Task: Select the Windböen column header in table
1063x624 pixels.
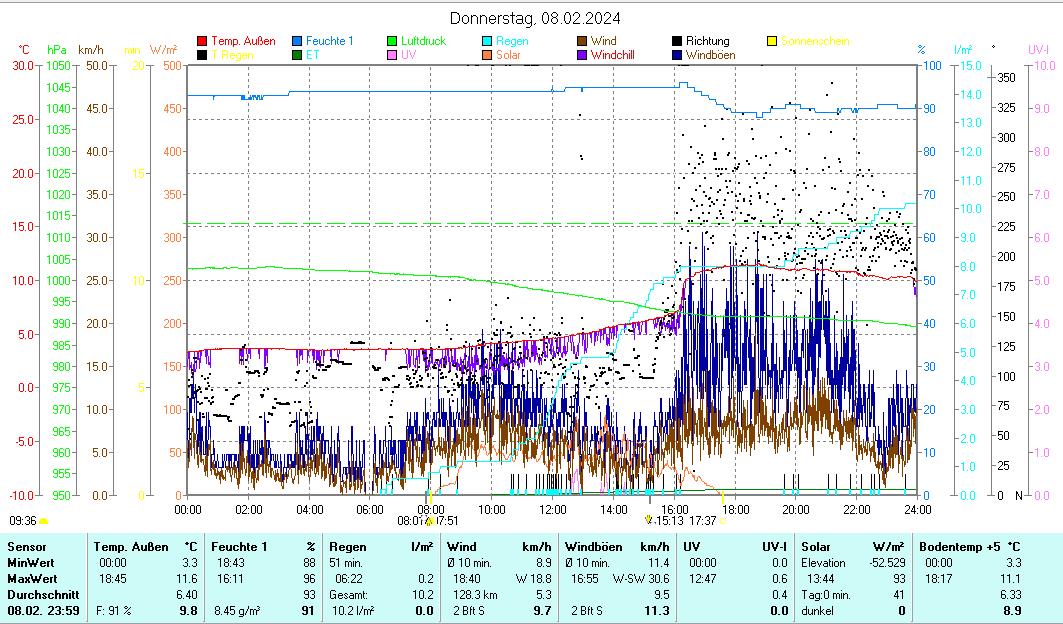Action: (593, 547)
